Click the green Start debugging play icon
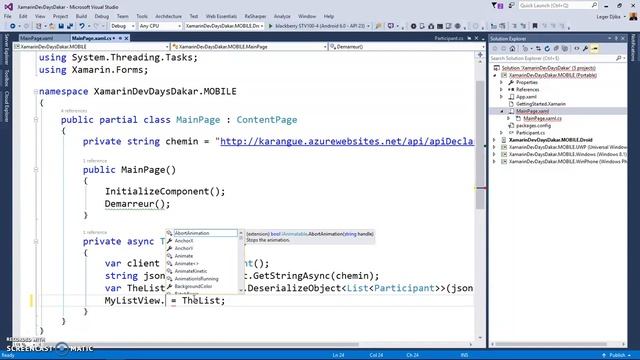The height and width of the screenshot is (360, 640). [x=270, y=26]
